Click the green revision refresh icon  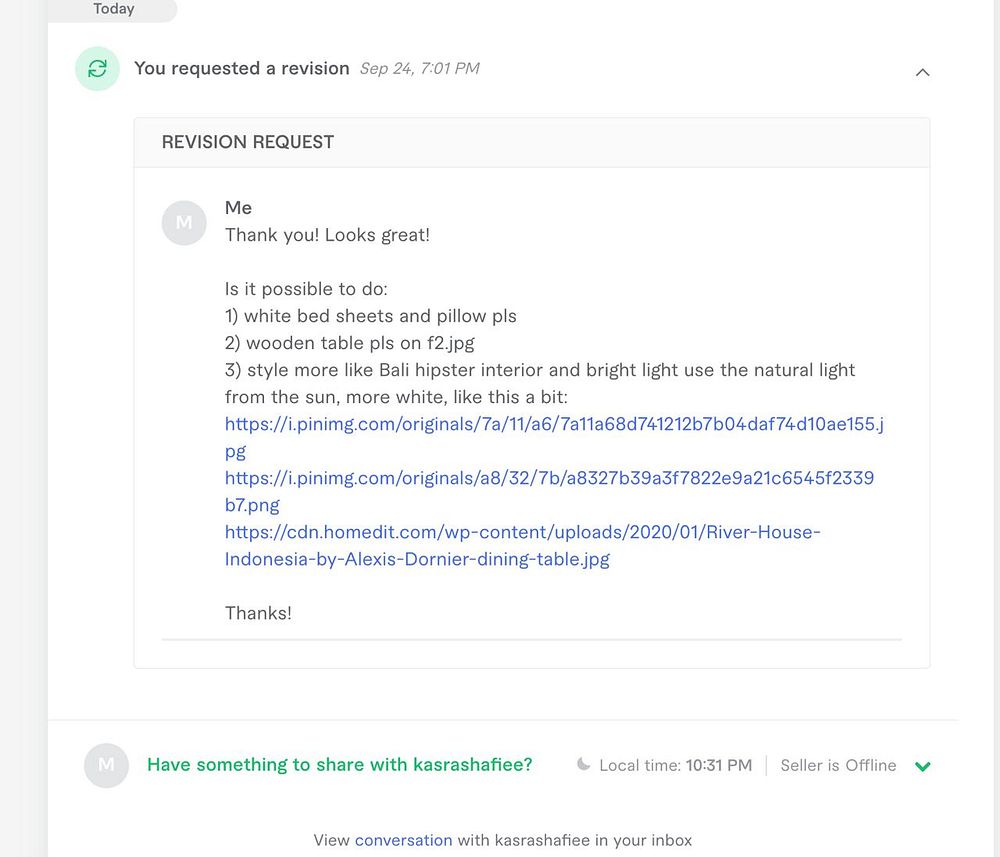tap(97, 69)
